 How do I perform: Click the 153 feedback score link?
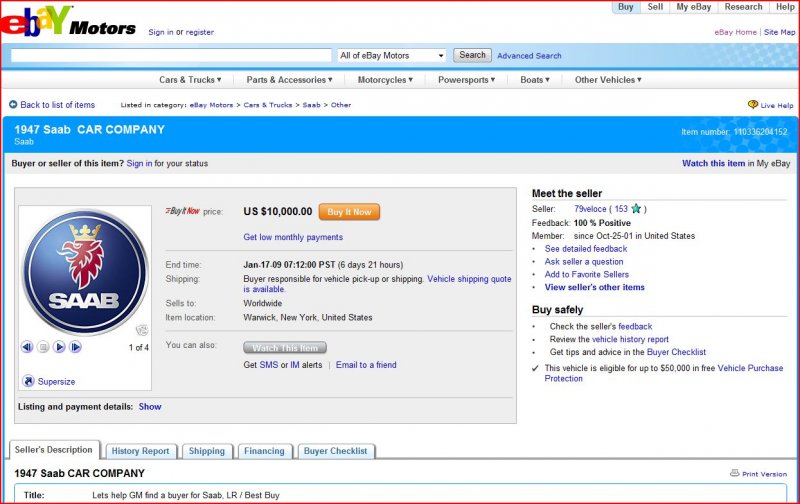[x=621, y=209]
